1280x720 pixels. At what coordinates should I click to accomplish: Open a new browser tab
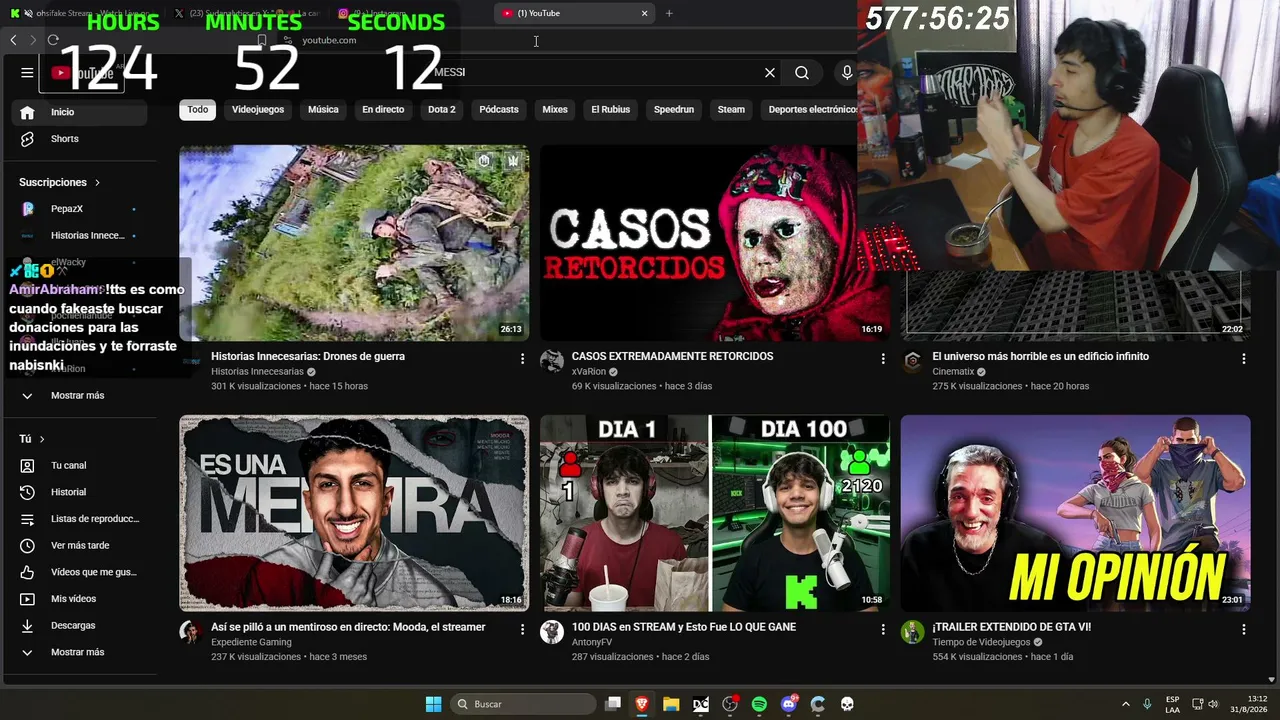point(669,13)
